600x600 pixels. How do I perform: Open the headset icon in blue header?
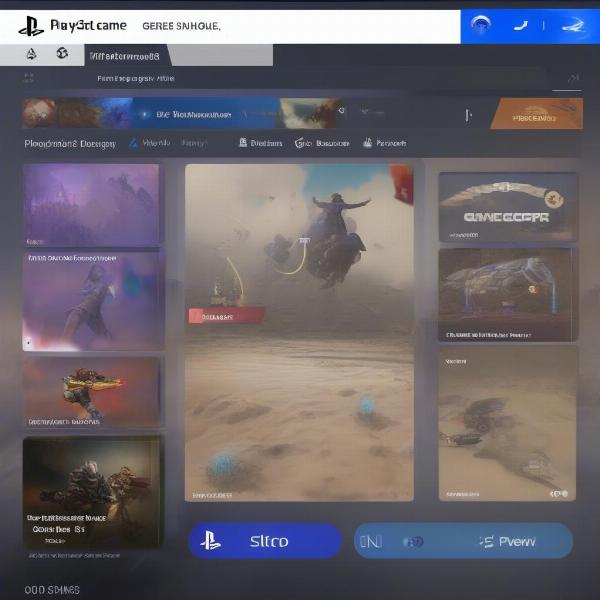pyautogui.click(x=481, y=25)
